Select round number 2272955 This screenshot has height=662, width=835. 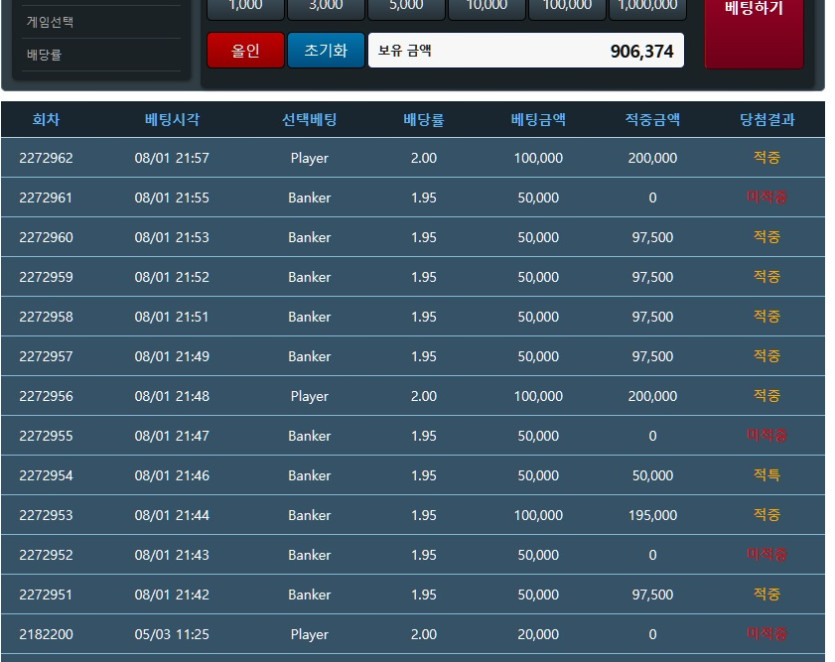click(46, 436)
